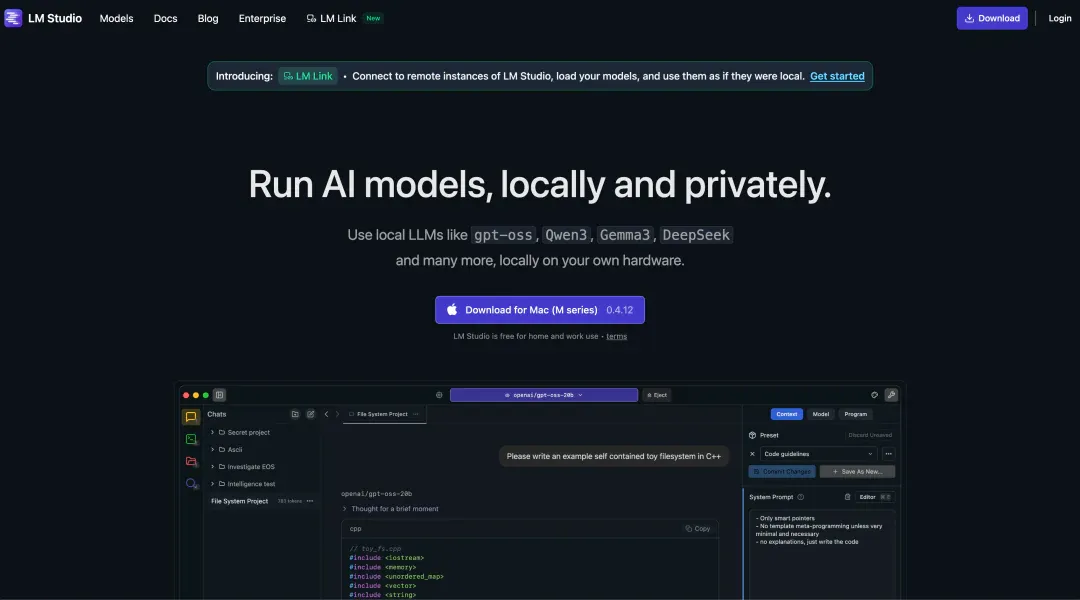Copy the cpp code block
The image size is (1080, 600).
(697, 528)
